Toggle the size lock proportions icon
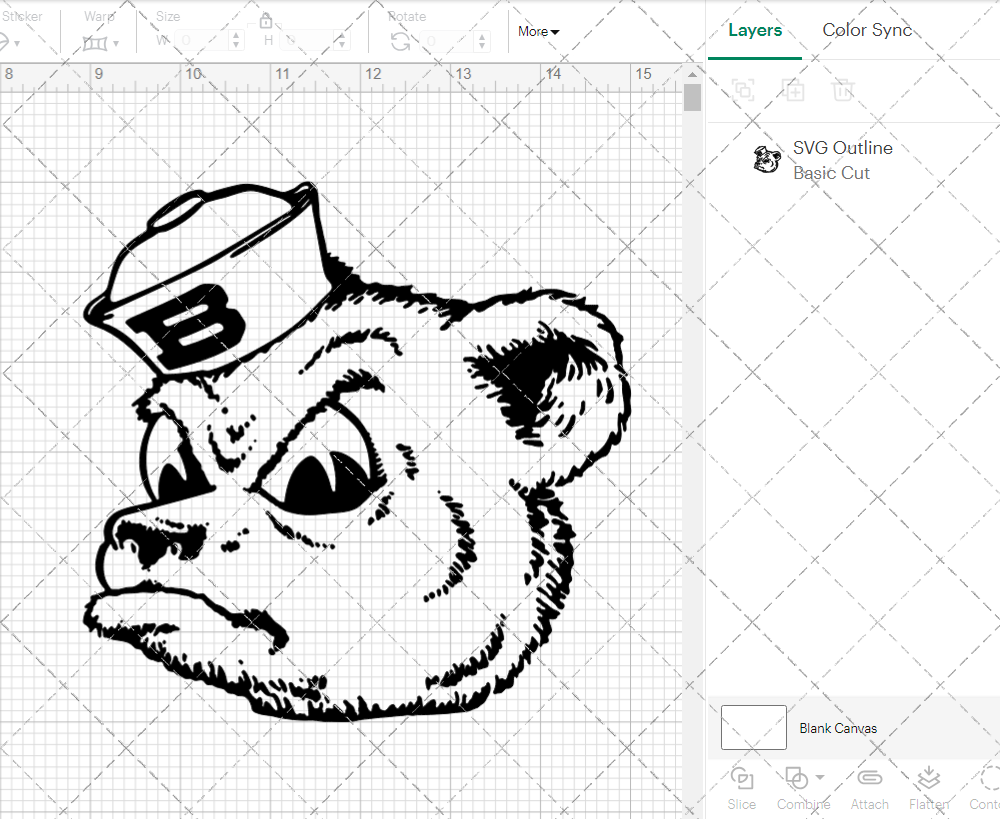Image resolution: width=1000 pixels, height=819 pixels. 266,20
